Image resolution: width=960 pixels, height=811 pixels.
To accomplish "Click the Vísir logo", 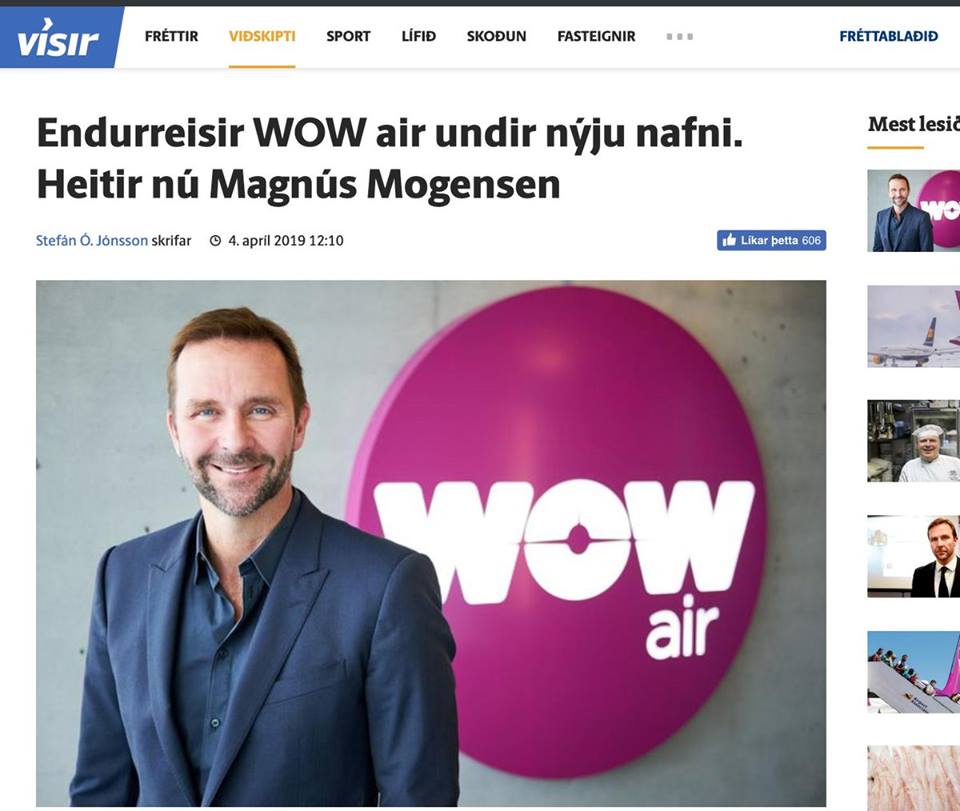I will [58, 37].
